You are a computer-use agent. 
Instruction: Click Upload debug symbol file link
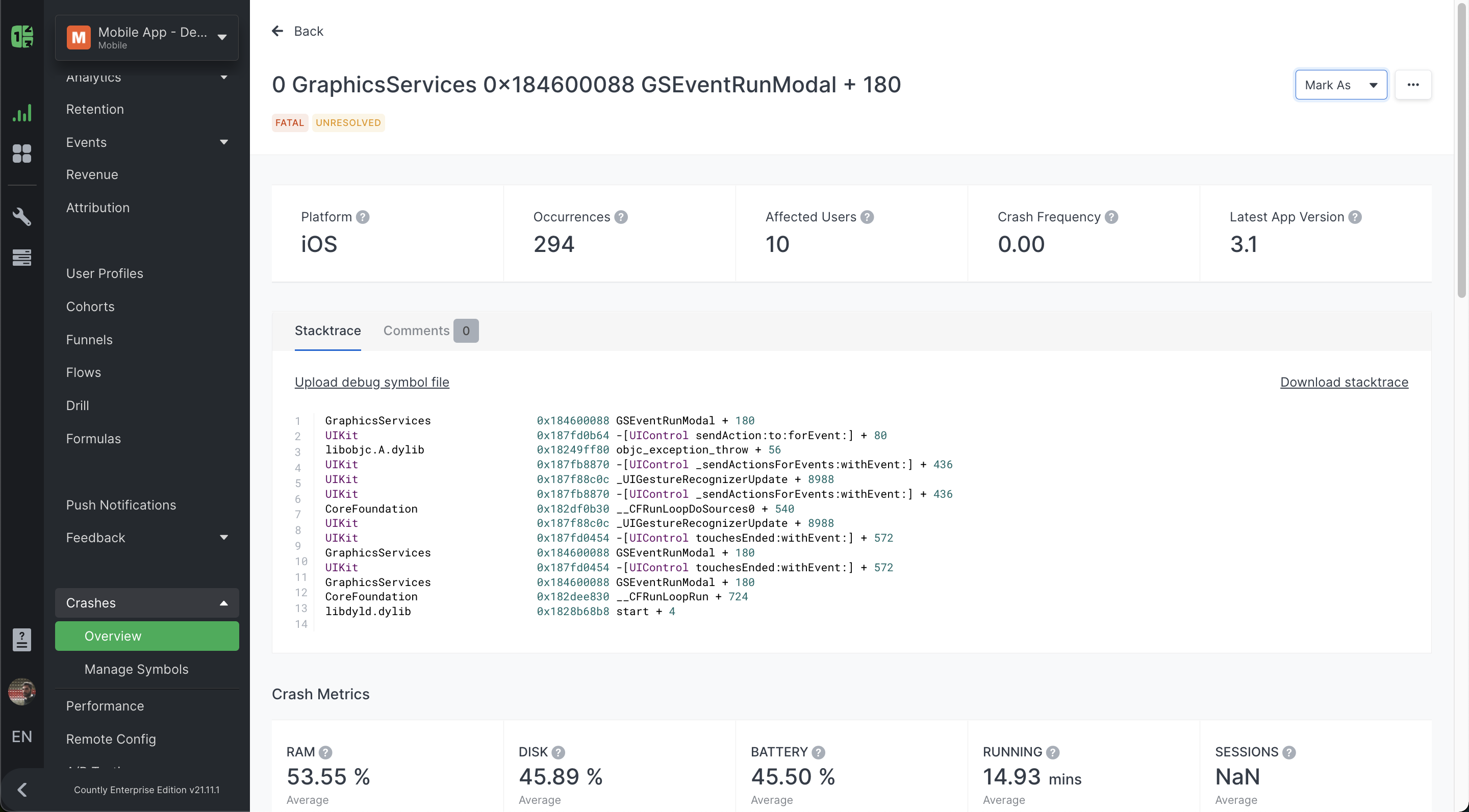372,382
